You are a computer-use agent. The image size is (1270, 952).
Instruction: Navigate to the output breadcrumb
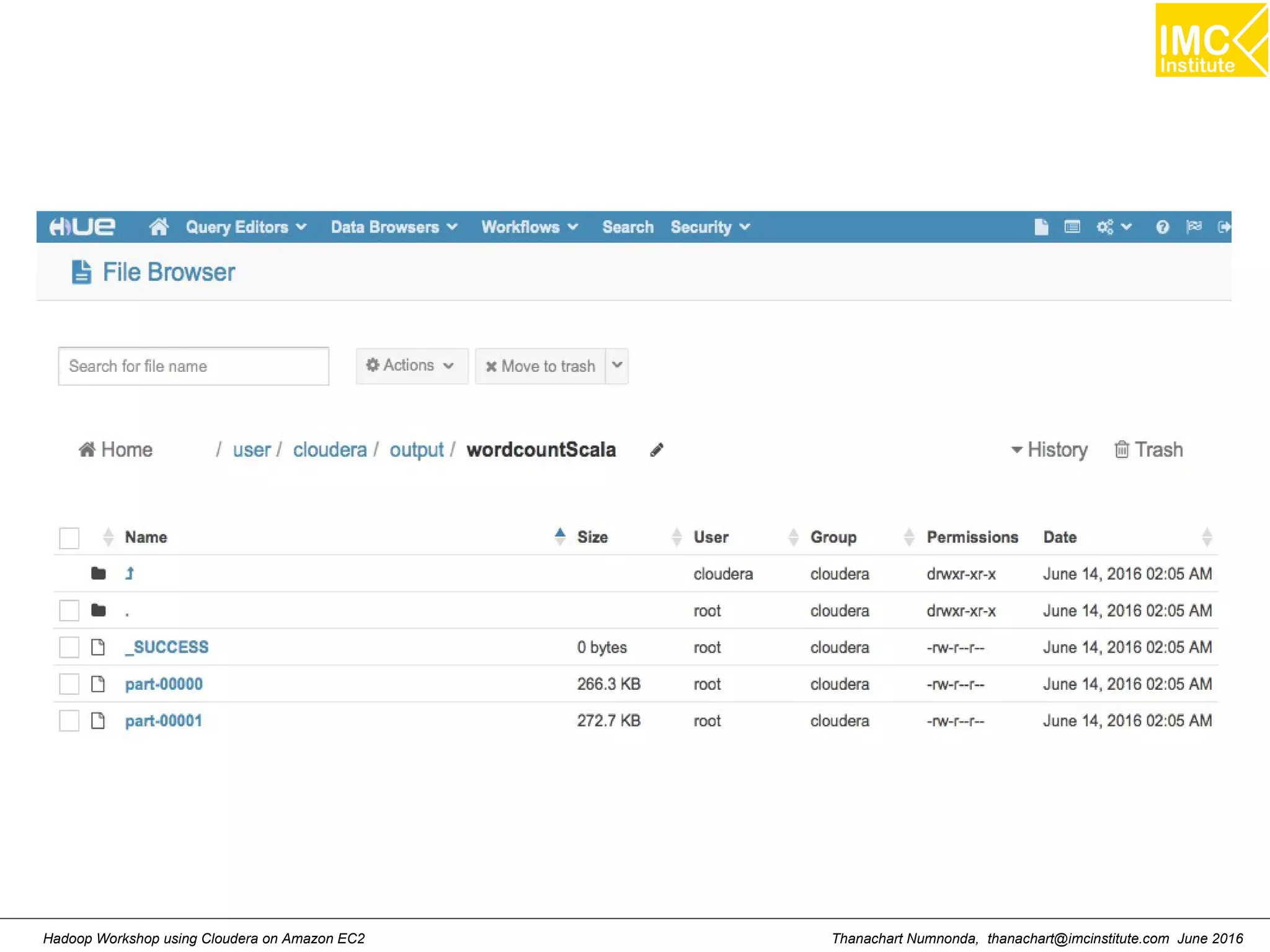417,450
